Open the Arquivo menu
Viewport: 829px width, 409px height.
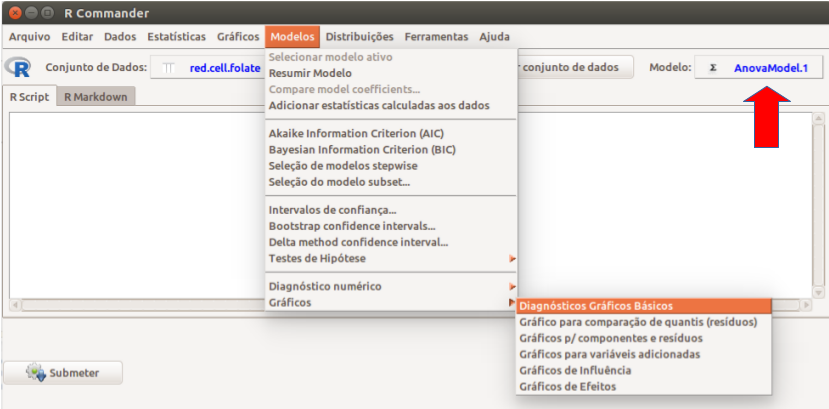pos(30,37)
